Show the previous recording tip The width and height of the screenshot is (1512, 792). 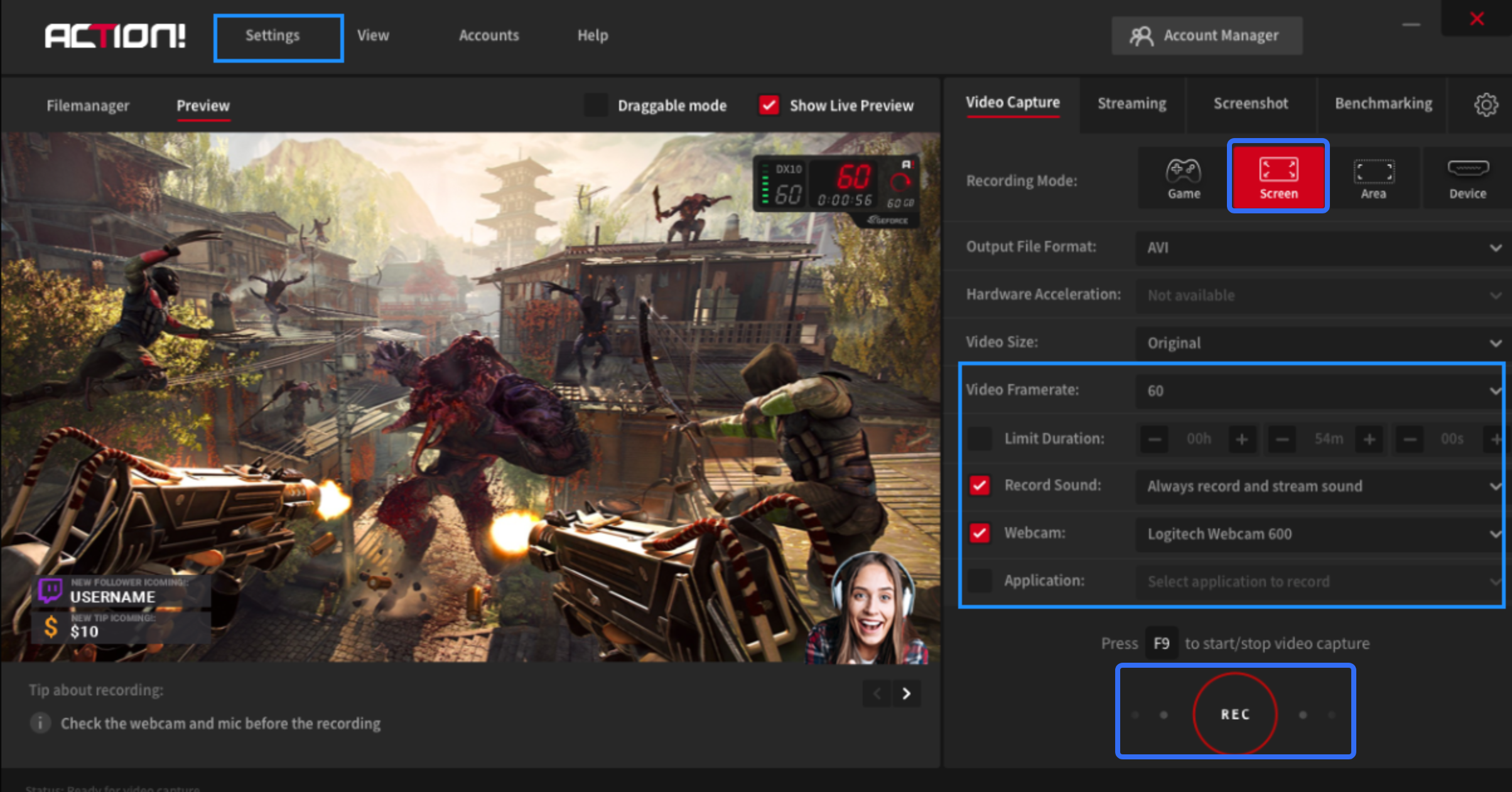877,693
